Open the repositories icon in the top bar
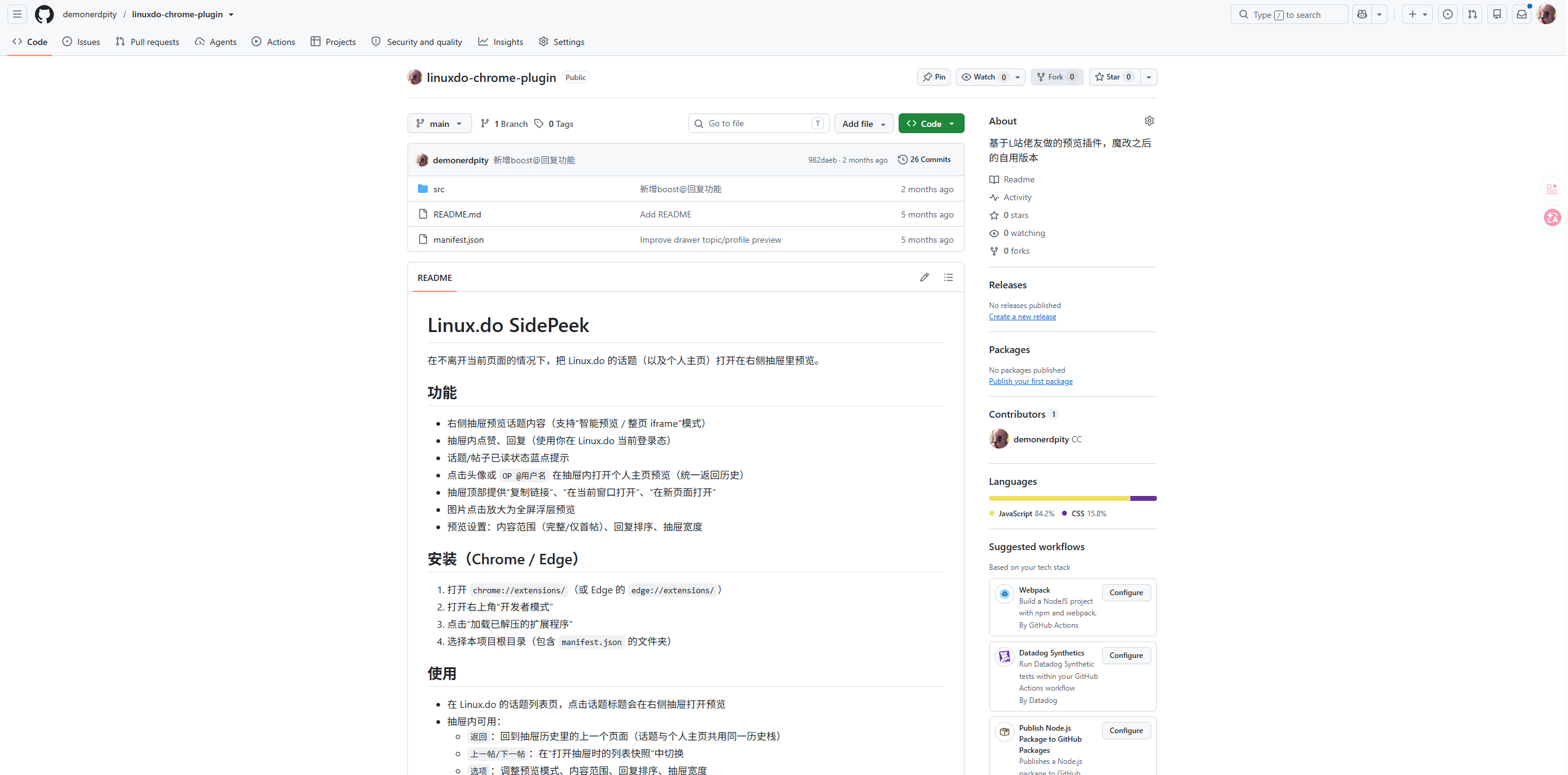1568x775 pixels. 1497,14
